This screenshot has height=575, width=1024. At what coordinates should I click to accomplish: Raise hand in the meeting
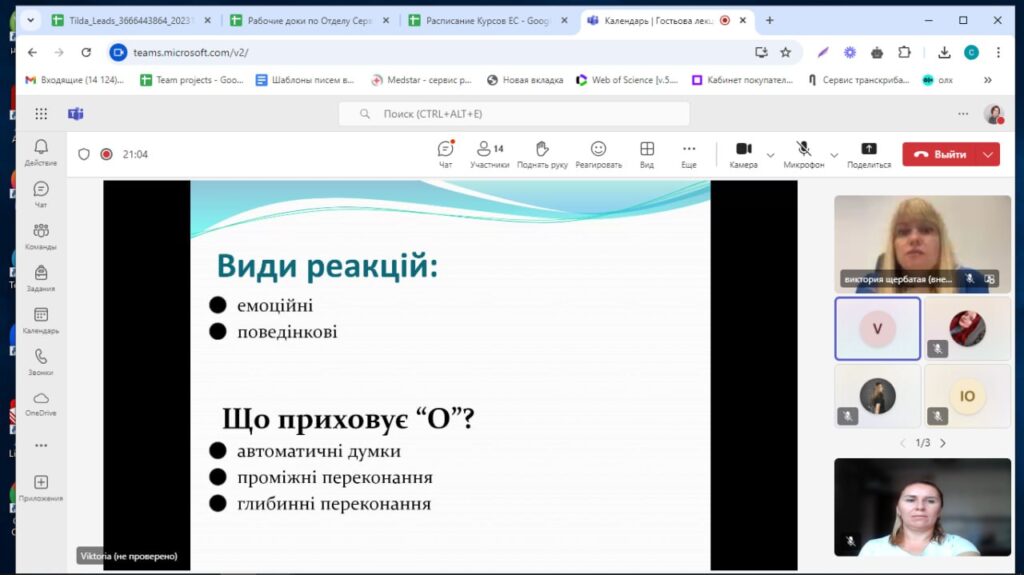coord(542,154)
